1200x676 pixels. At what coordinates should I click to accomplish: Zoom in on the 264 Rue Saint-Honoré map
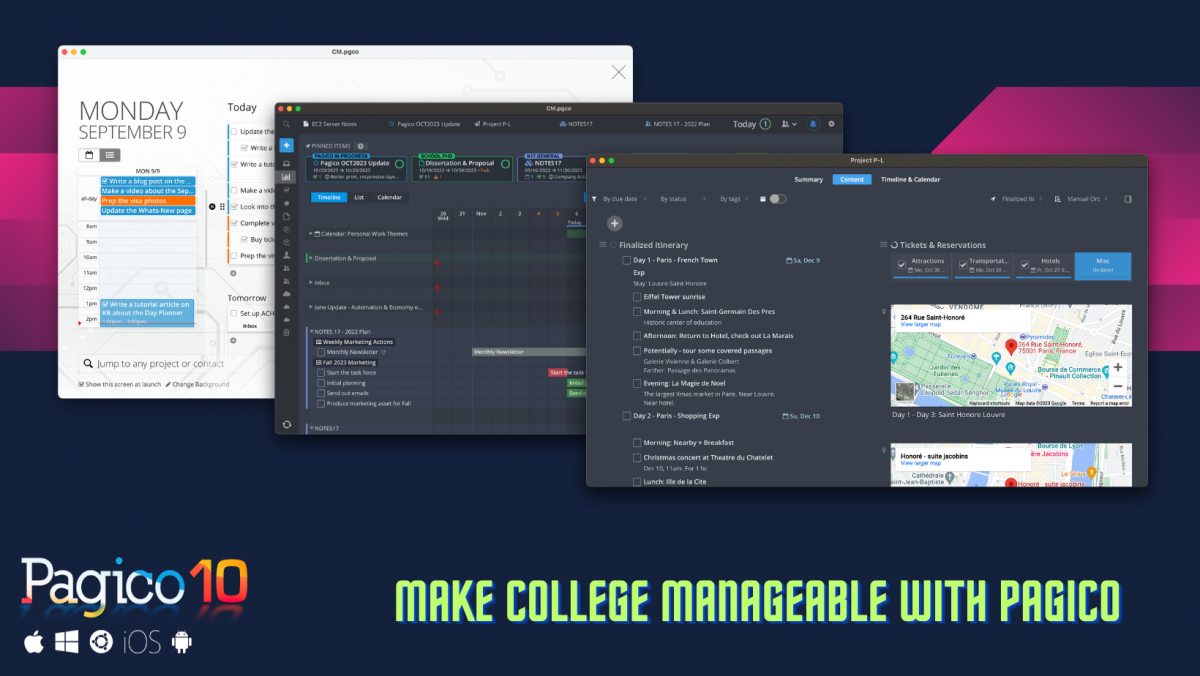(1117, 367)
